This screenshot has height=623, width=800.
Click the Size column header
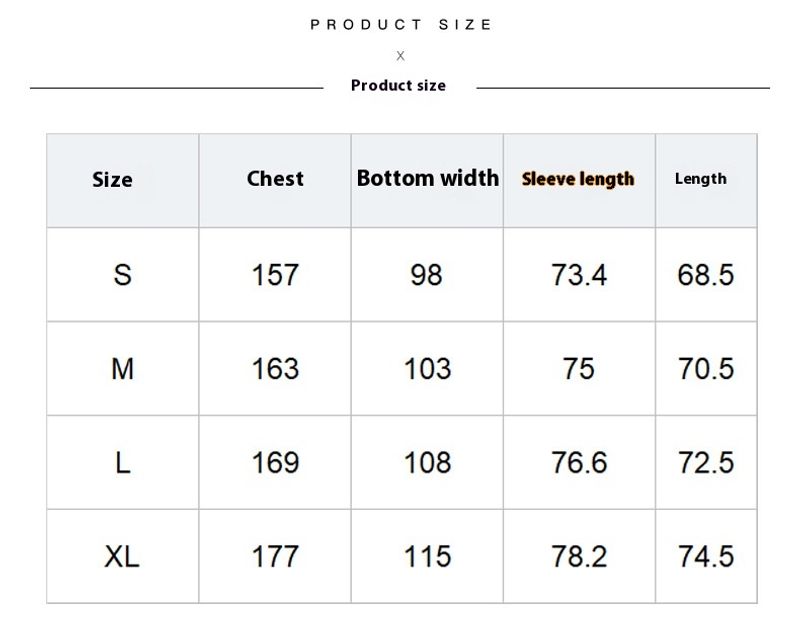(112, 180)
